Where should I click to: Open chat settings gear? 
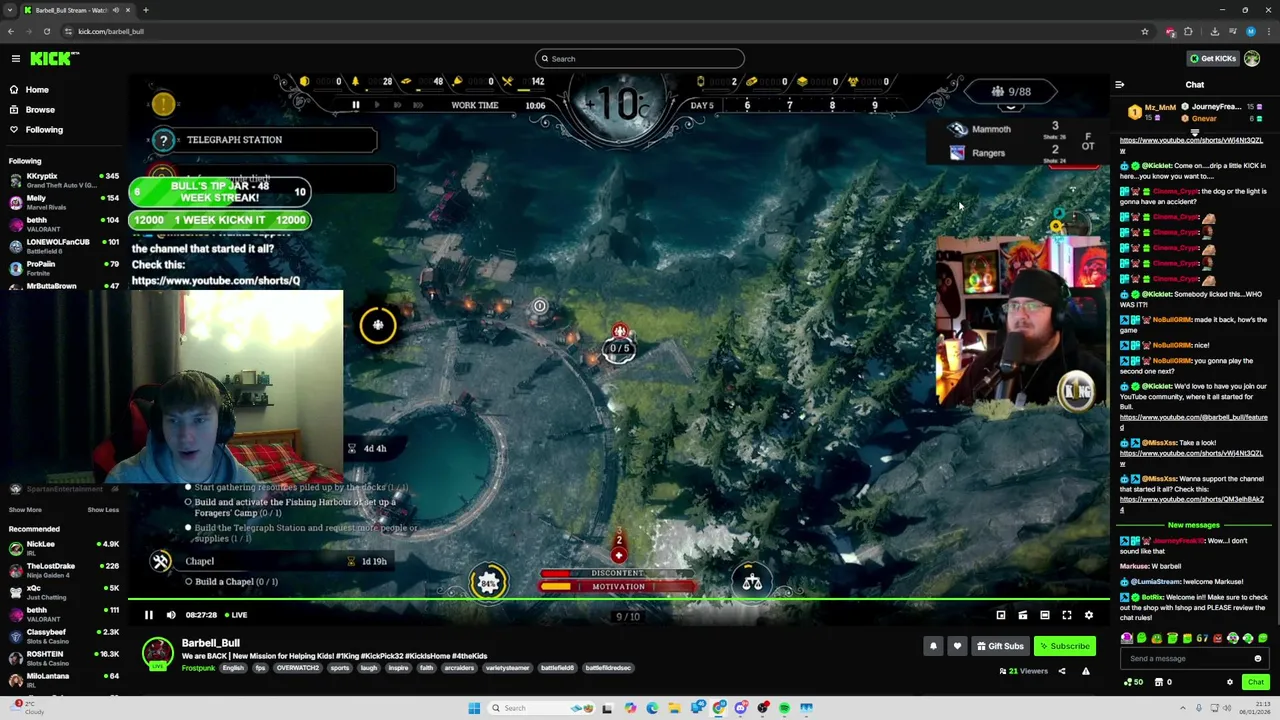tap(1230, 682)
